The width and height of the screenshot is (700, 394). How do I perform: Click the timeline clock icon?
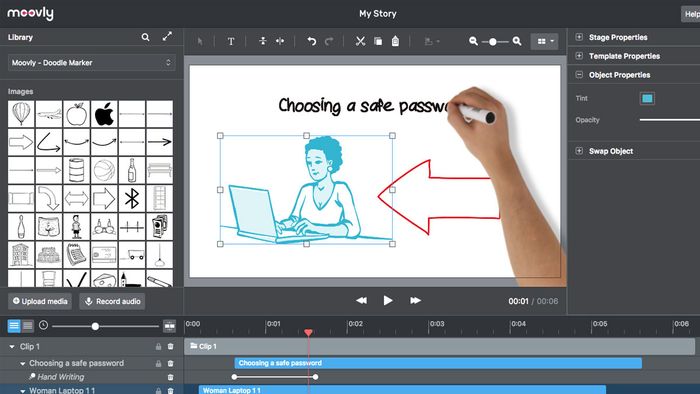tap(43, 325)
